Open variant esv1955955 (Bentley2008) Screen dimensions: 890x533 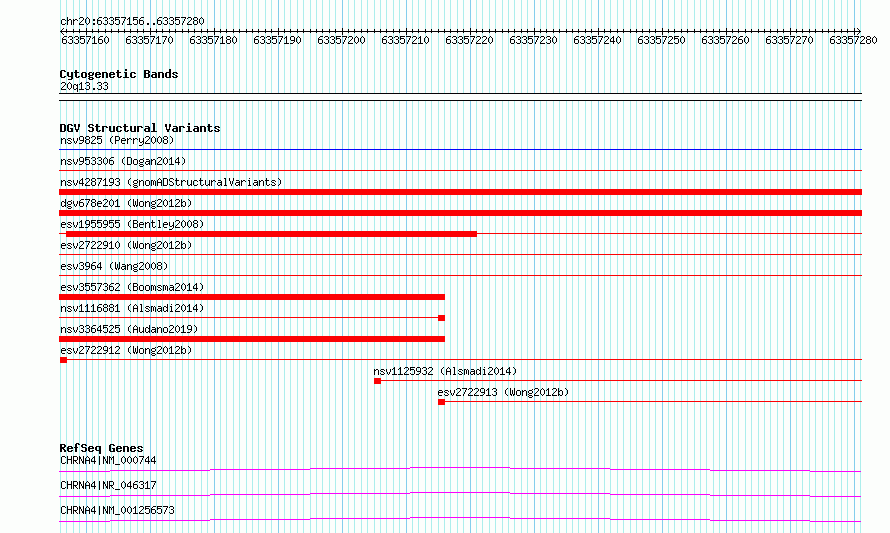point(132,224)
